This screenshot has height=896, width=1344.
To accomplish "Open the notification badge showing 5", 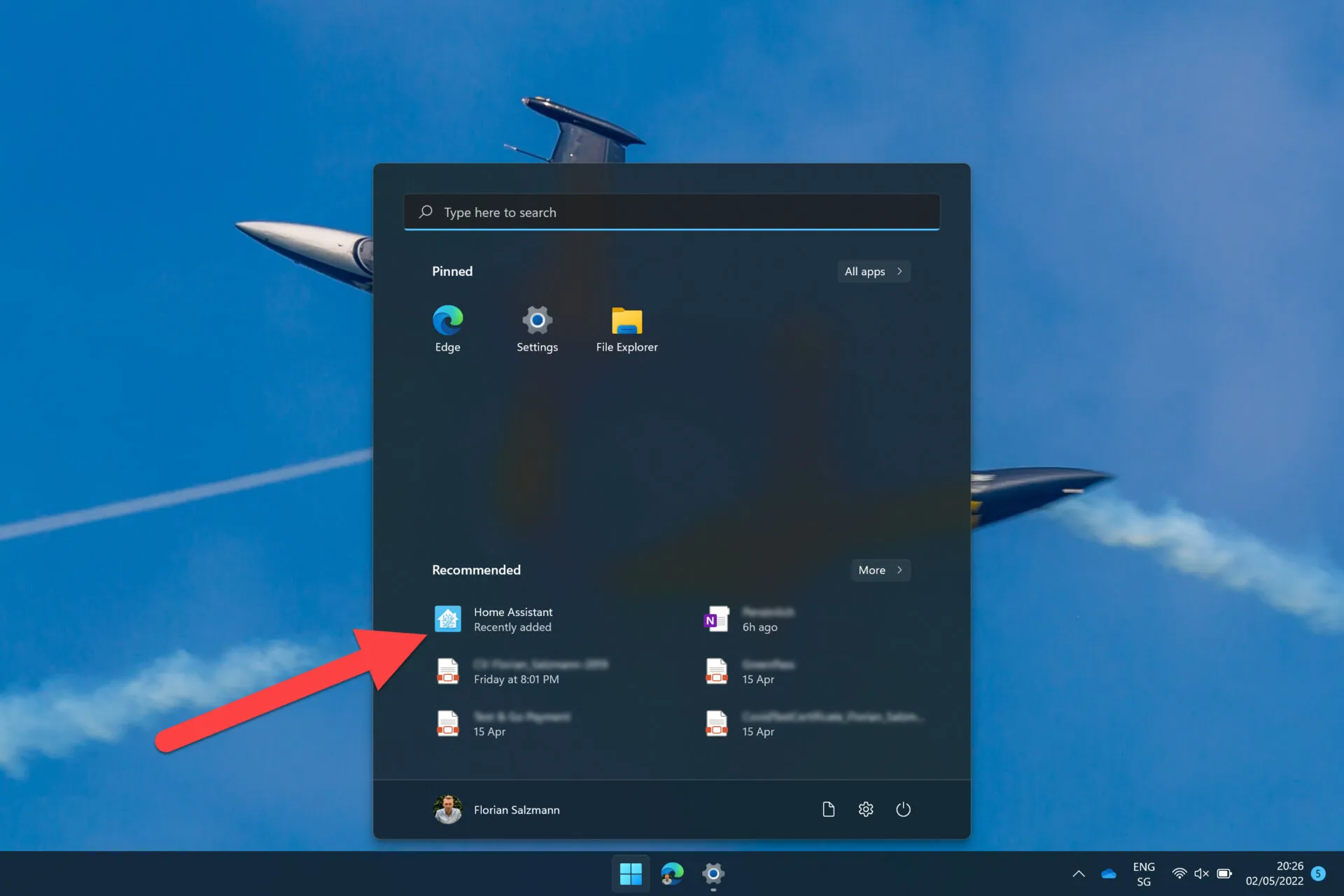I will (x=1319, y=874).
